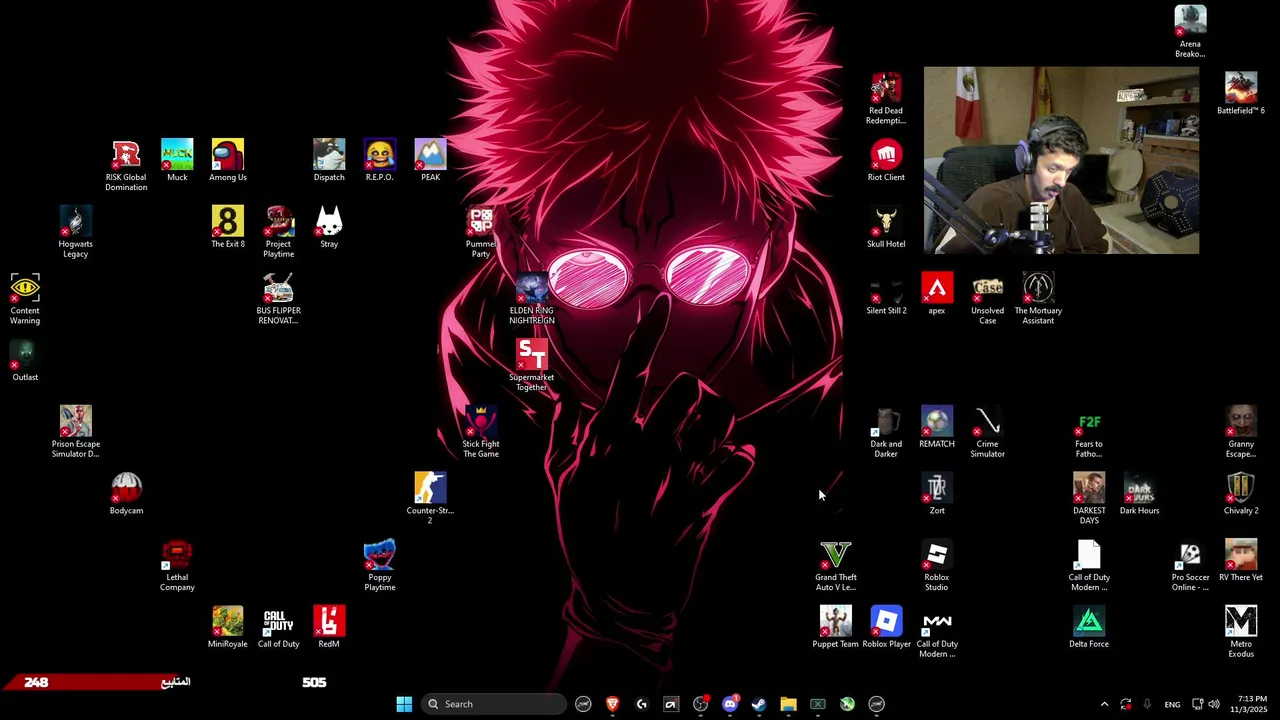
Task: Select the Chivalry 2 icon
Action: pyautogui.click(x=1241, y=494)
